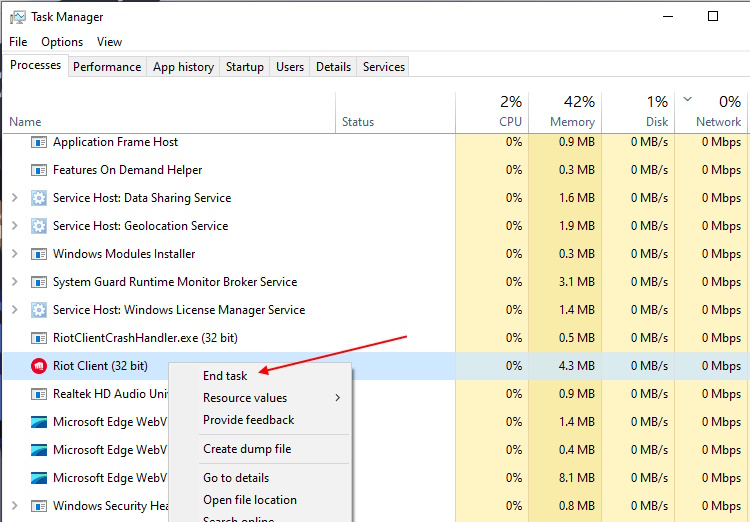Choose End task from context menu

coord(225,376)
